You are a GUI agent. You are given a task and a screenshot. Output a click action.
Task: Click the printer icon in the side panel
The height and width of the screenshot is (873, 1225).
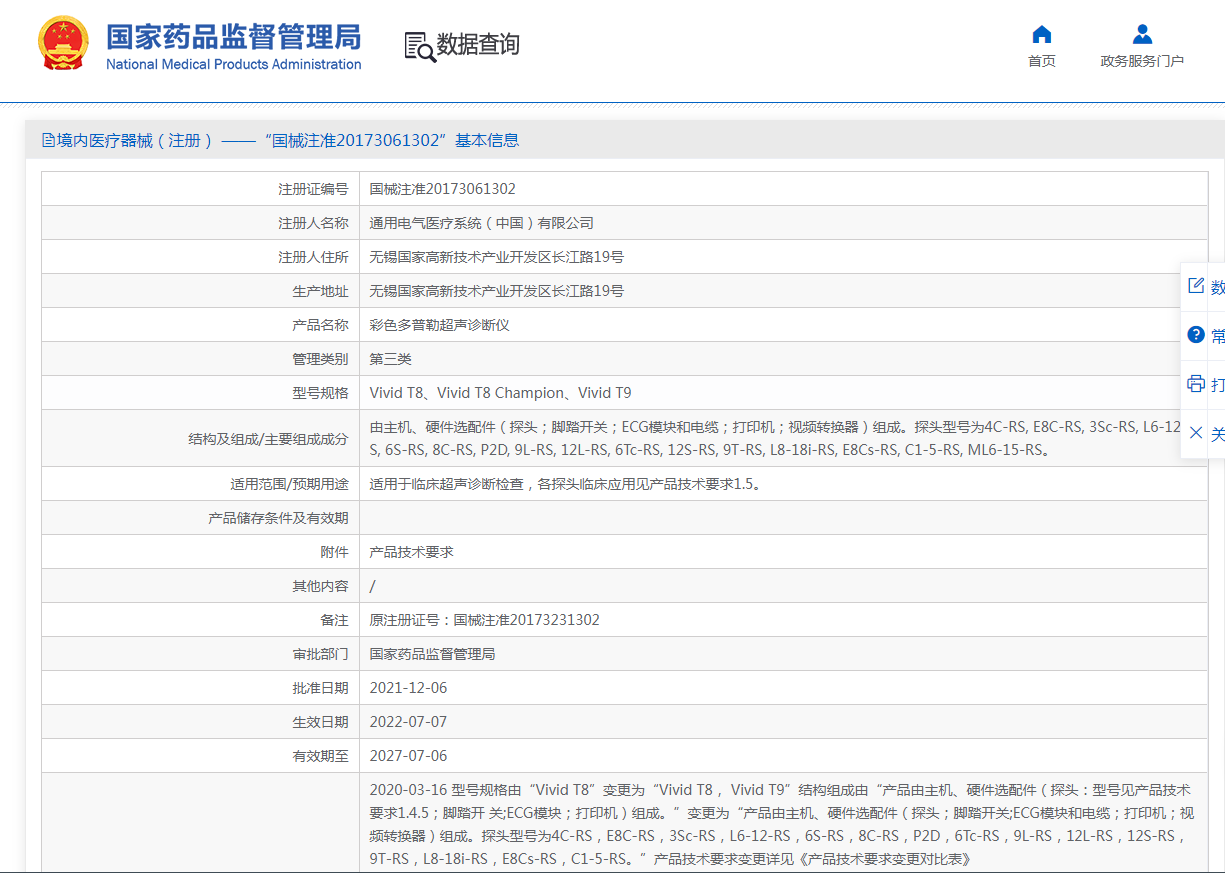(1196, 383)
